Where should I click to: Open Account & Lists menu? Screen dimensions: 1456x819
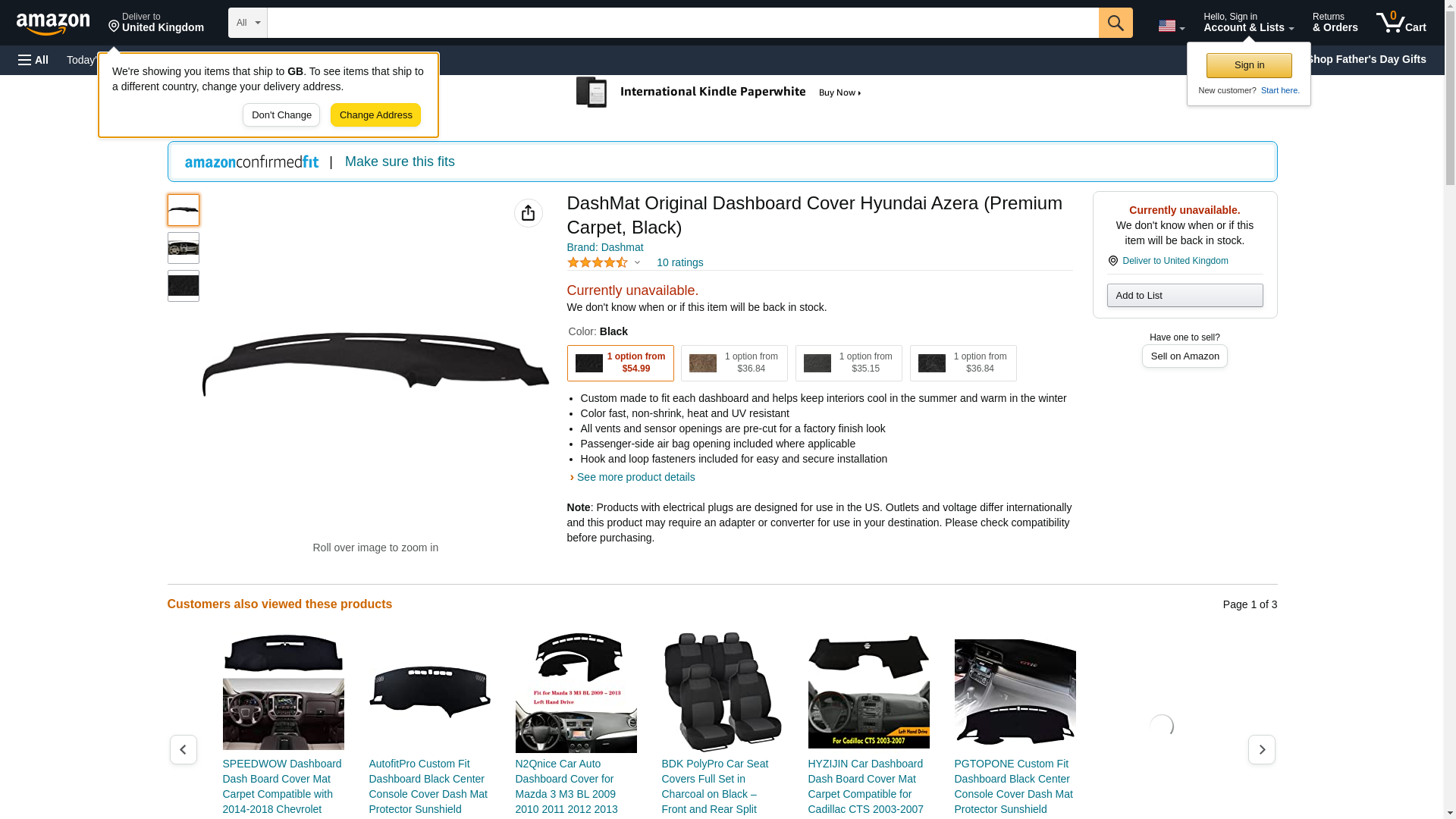click(x=1247, y=23)
